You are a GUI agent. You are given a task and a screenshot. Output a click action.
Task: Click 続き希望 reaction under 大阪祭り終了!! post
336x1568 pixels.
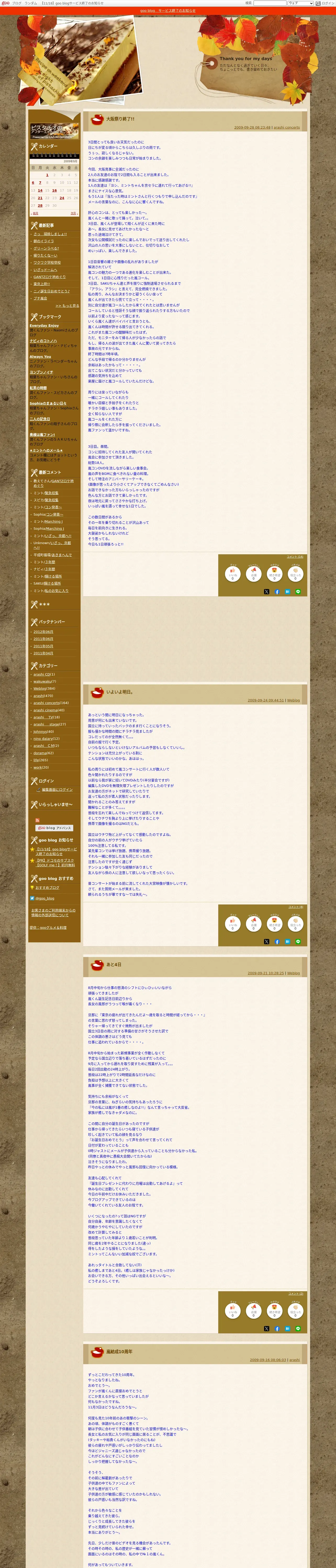click(275, 573)
